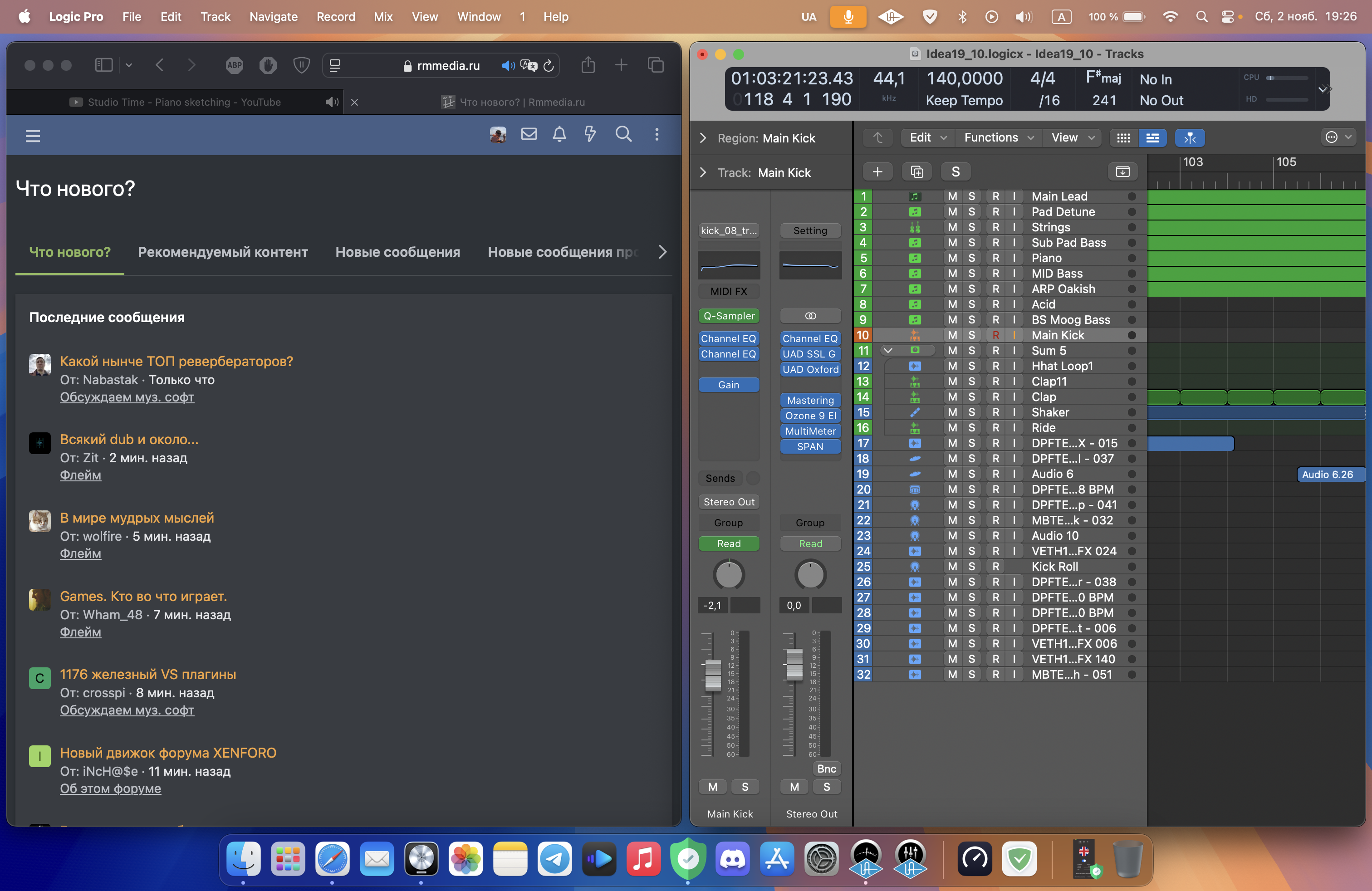Click bar 105 on the timeline ruler

click(x=1285, y=162)
